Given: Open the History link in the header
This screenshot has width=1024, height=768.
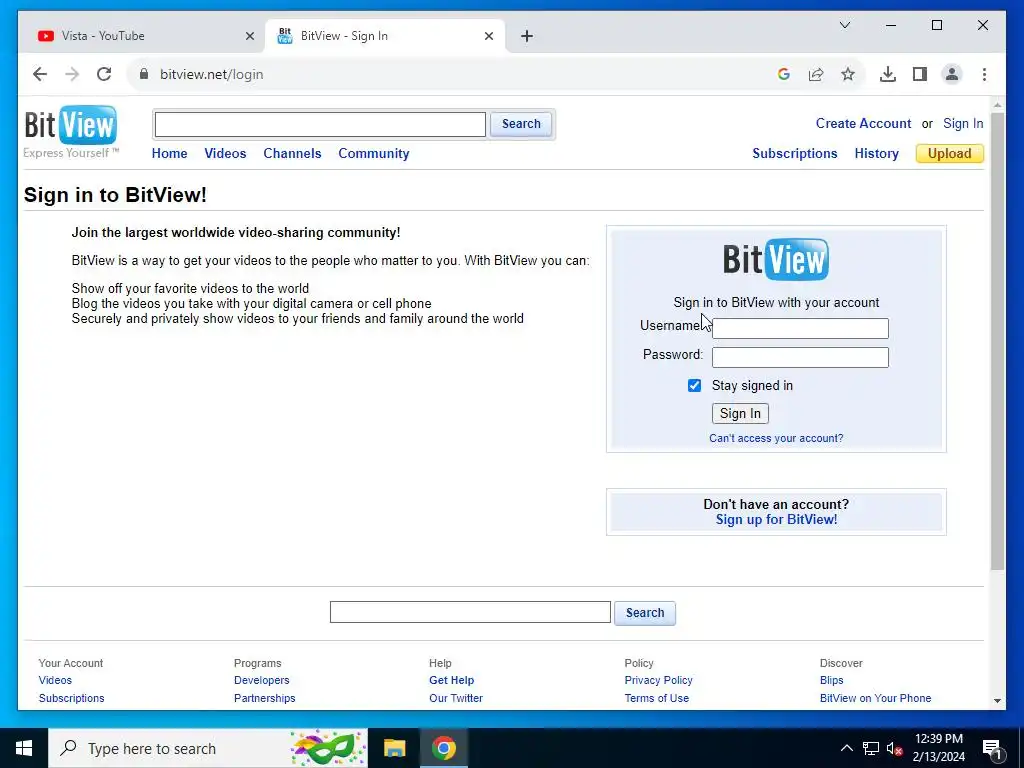Looking at the screenshot, I should coord(876,153).
